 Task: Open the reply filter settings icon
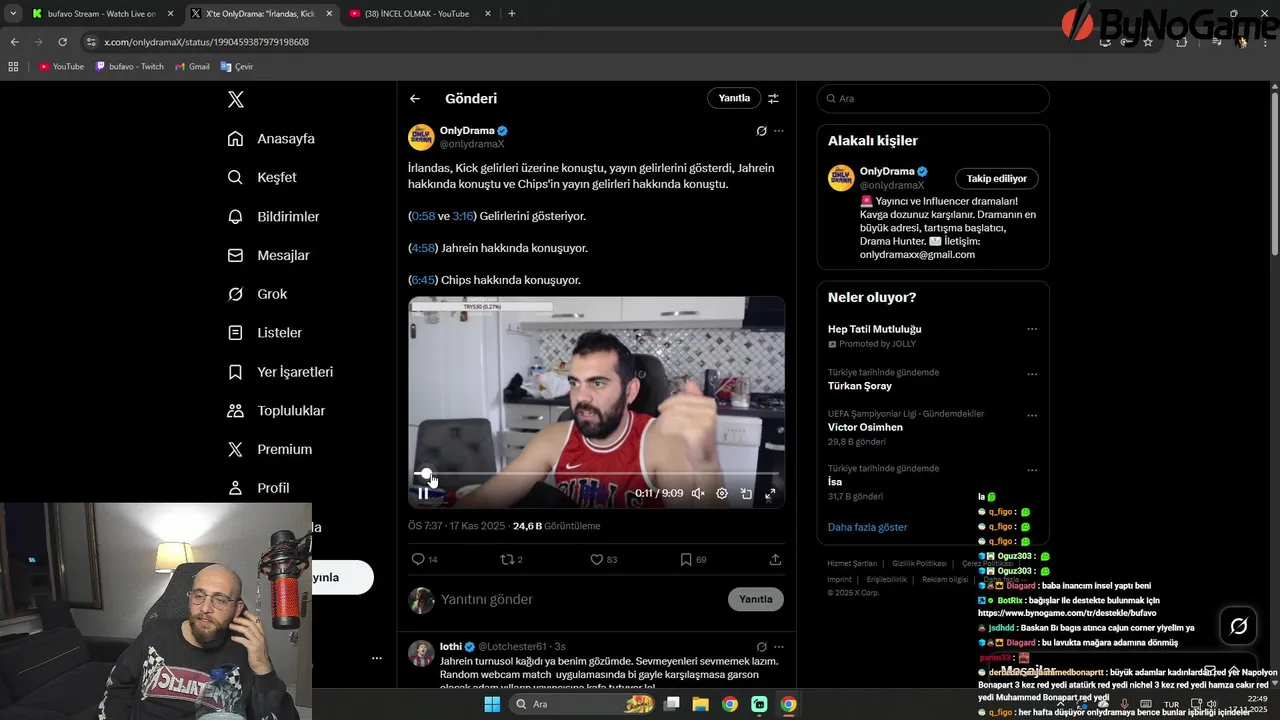773,98
